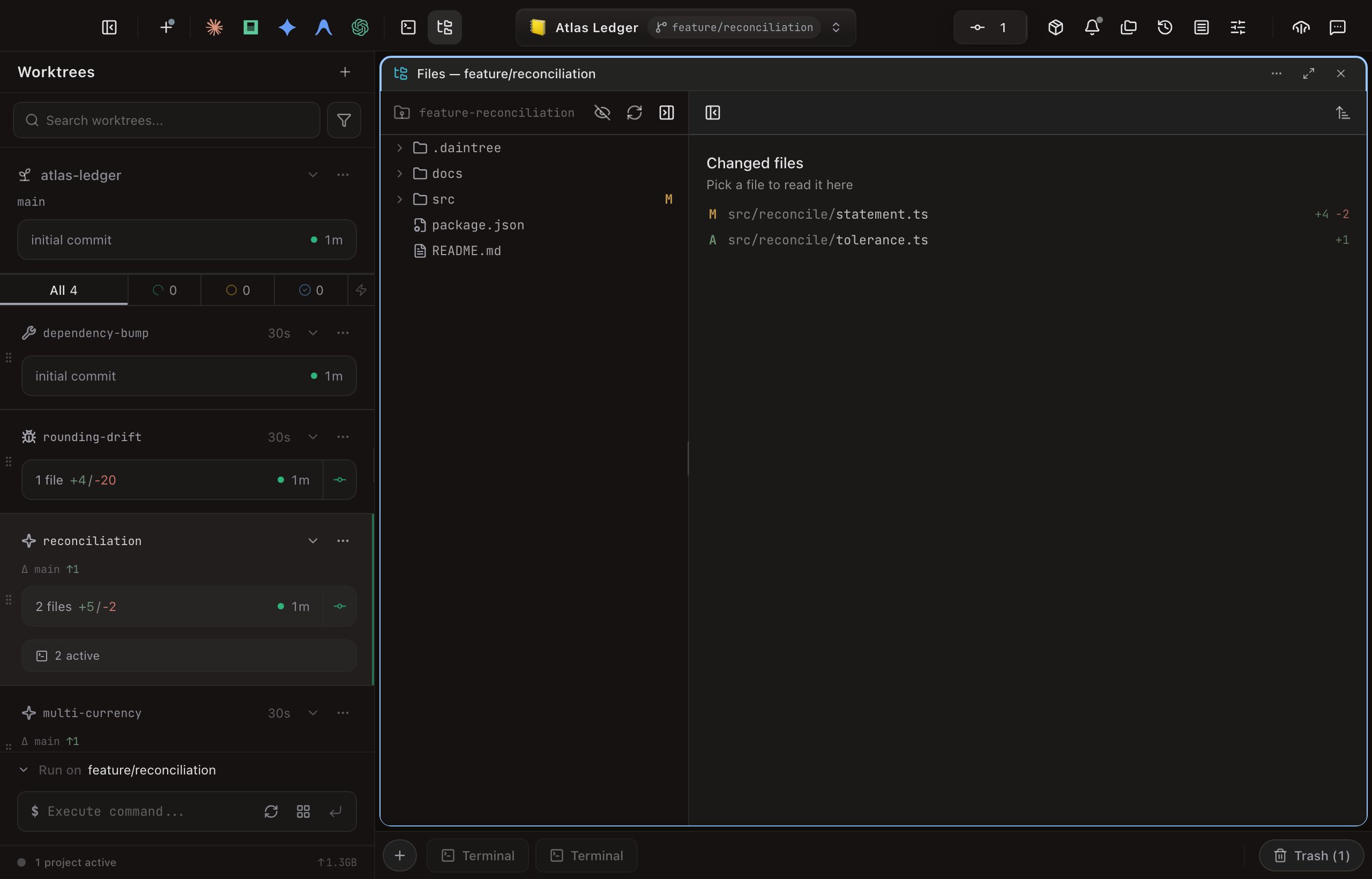
Task: Toggle the lightning quick-filter button
Action: point(361,290)
